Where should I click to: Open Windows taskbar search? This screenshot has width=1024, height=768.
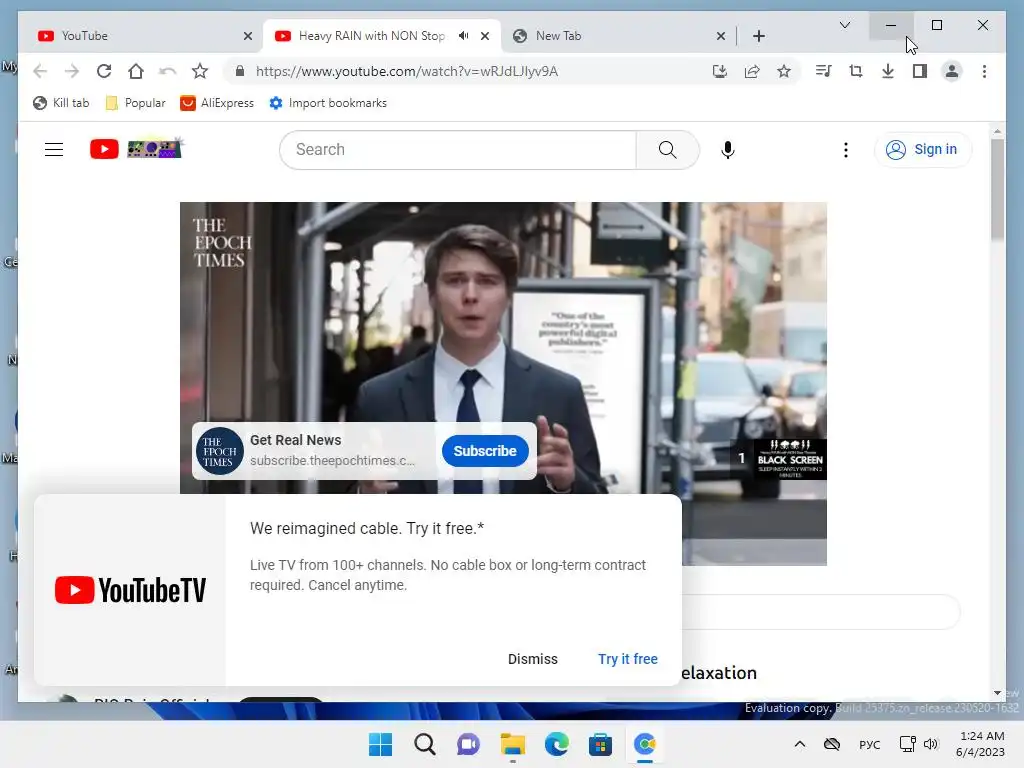(x=424, y=744)
